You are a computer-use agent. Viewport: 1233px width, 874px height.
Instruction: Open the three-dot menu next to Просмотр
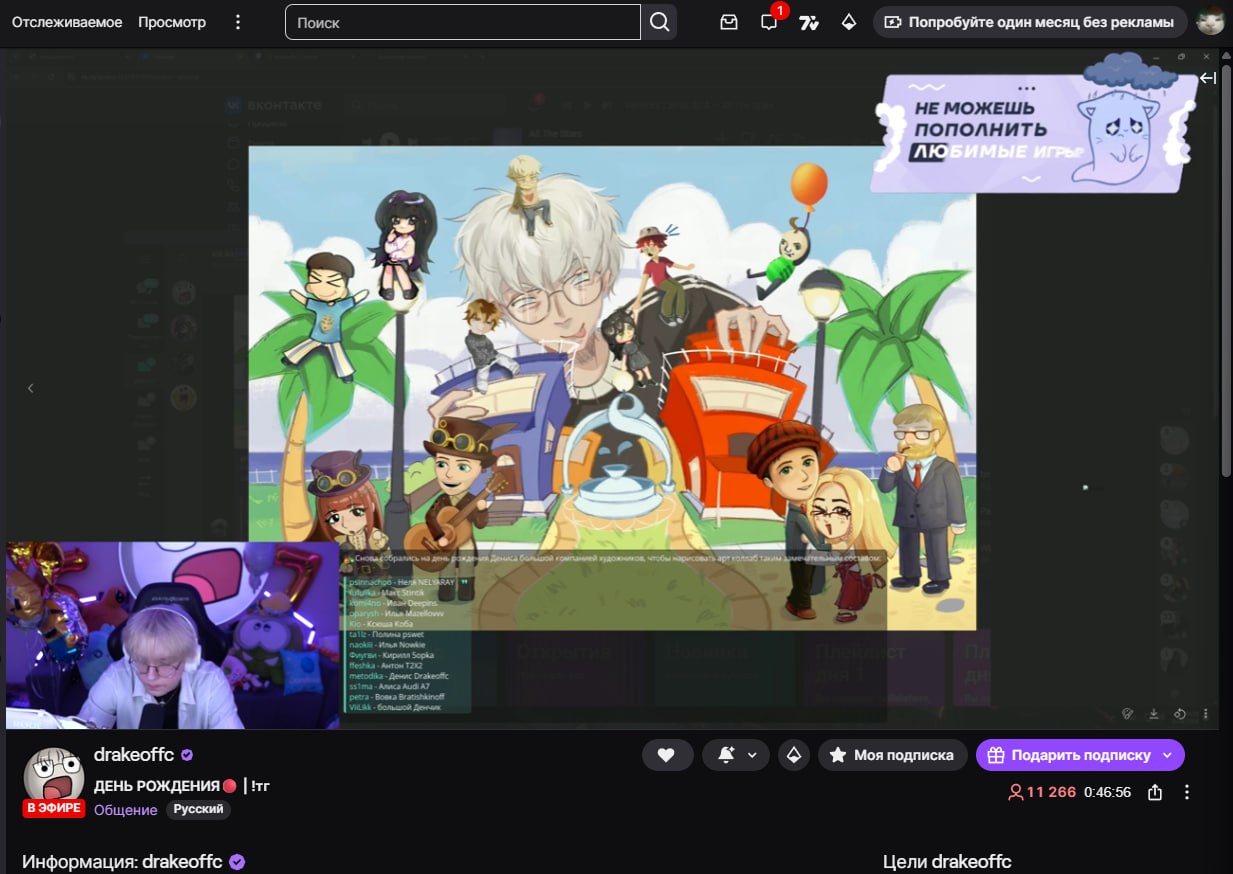(238, 22)
